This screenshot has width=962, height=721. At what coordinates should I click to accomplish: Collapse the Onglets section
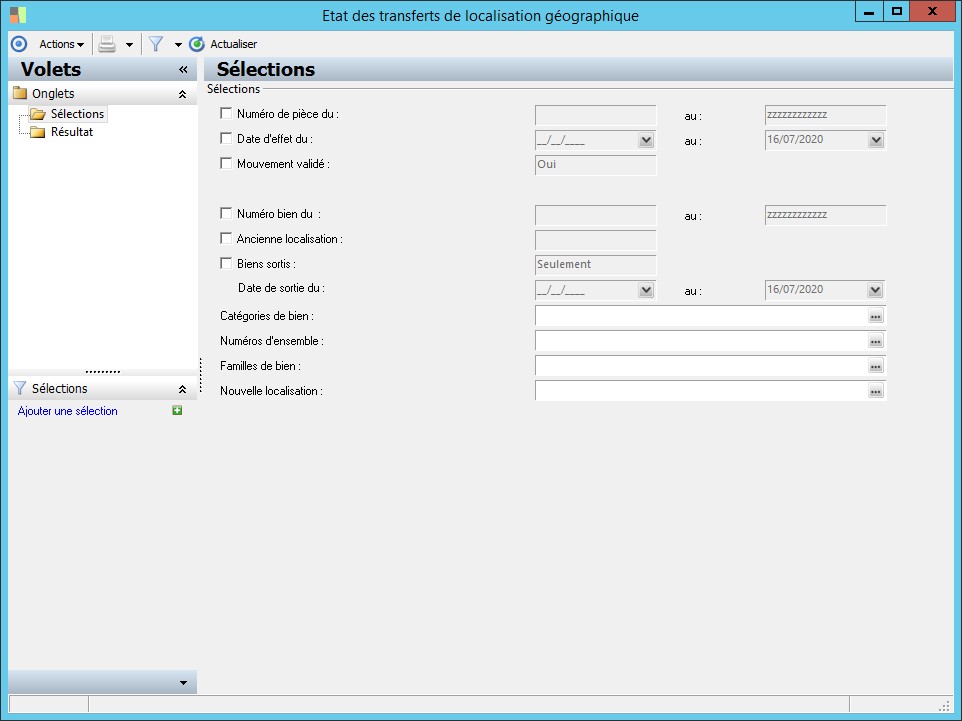click(x=182, y=94)
